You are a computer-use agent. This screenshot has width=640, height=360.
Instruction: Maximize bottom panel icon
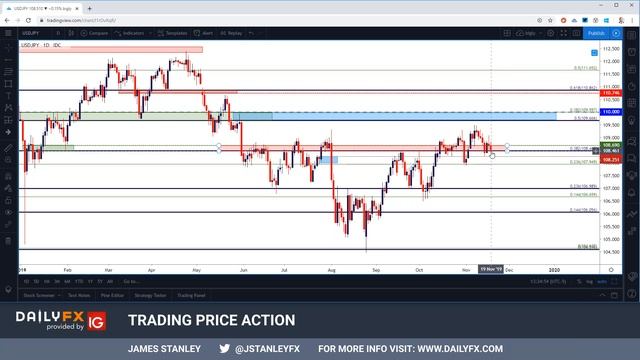614,295
